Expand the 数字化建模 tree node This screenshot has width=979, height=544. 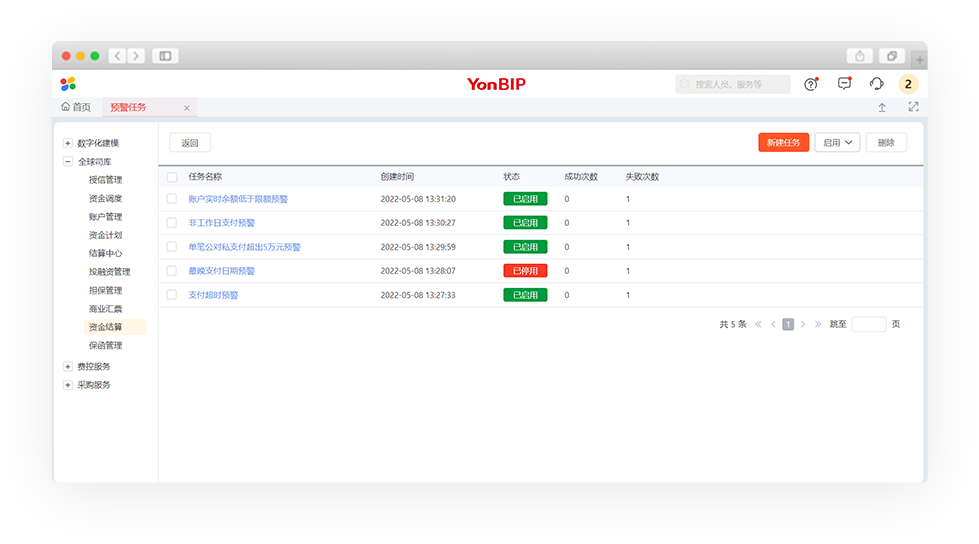click(68, 143)
